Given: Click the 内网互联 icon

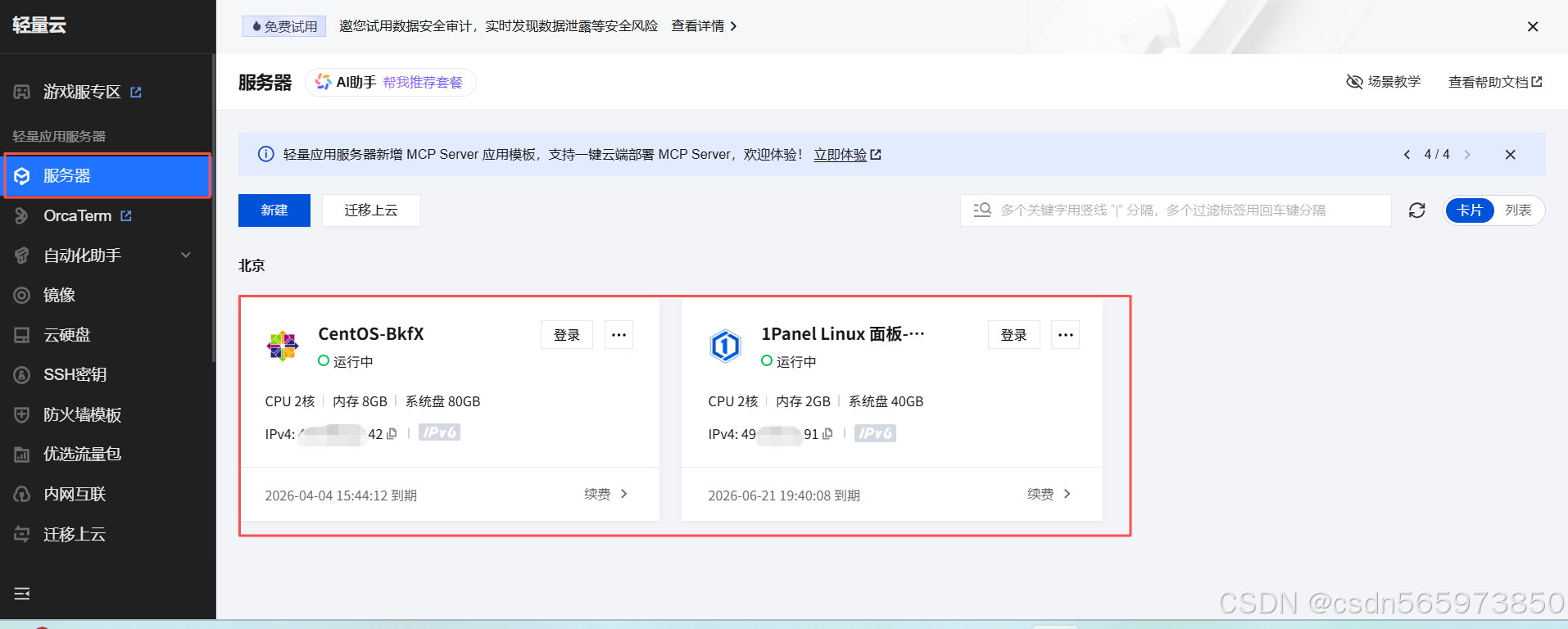Looking at the screenshot, I should tap(22, 494).
